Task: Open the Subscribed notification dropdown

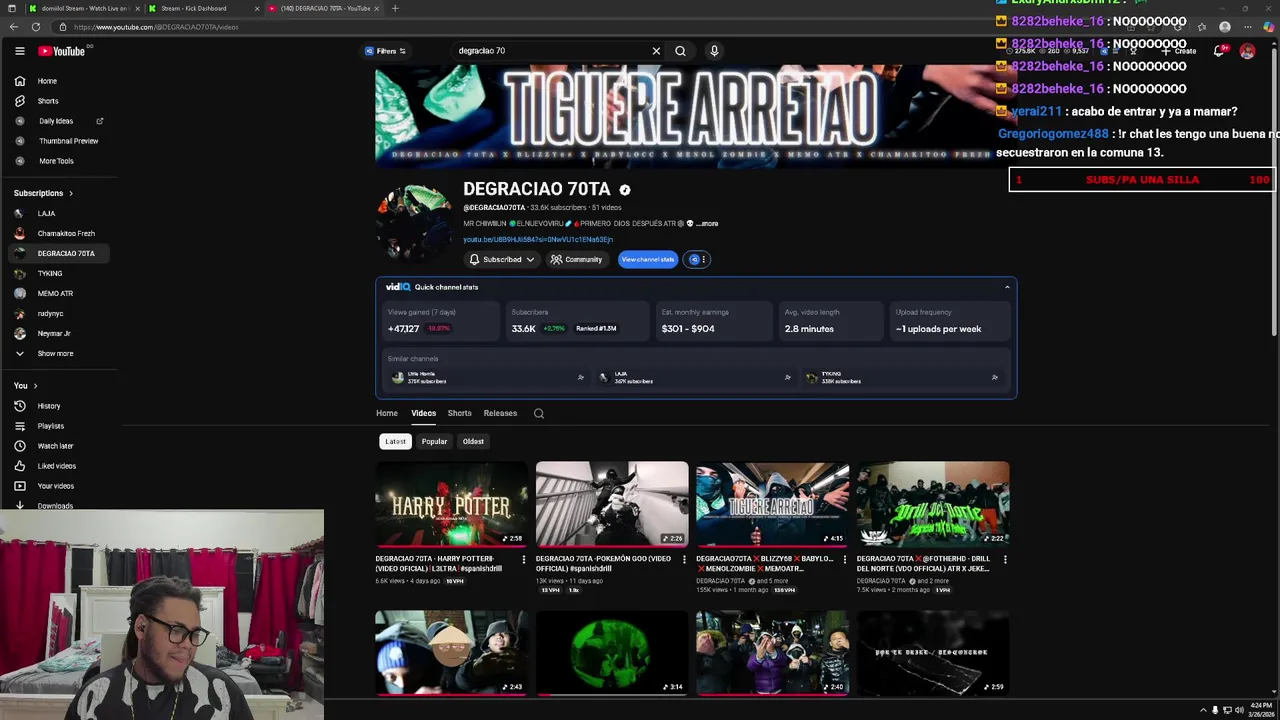Action: point(501,259)
